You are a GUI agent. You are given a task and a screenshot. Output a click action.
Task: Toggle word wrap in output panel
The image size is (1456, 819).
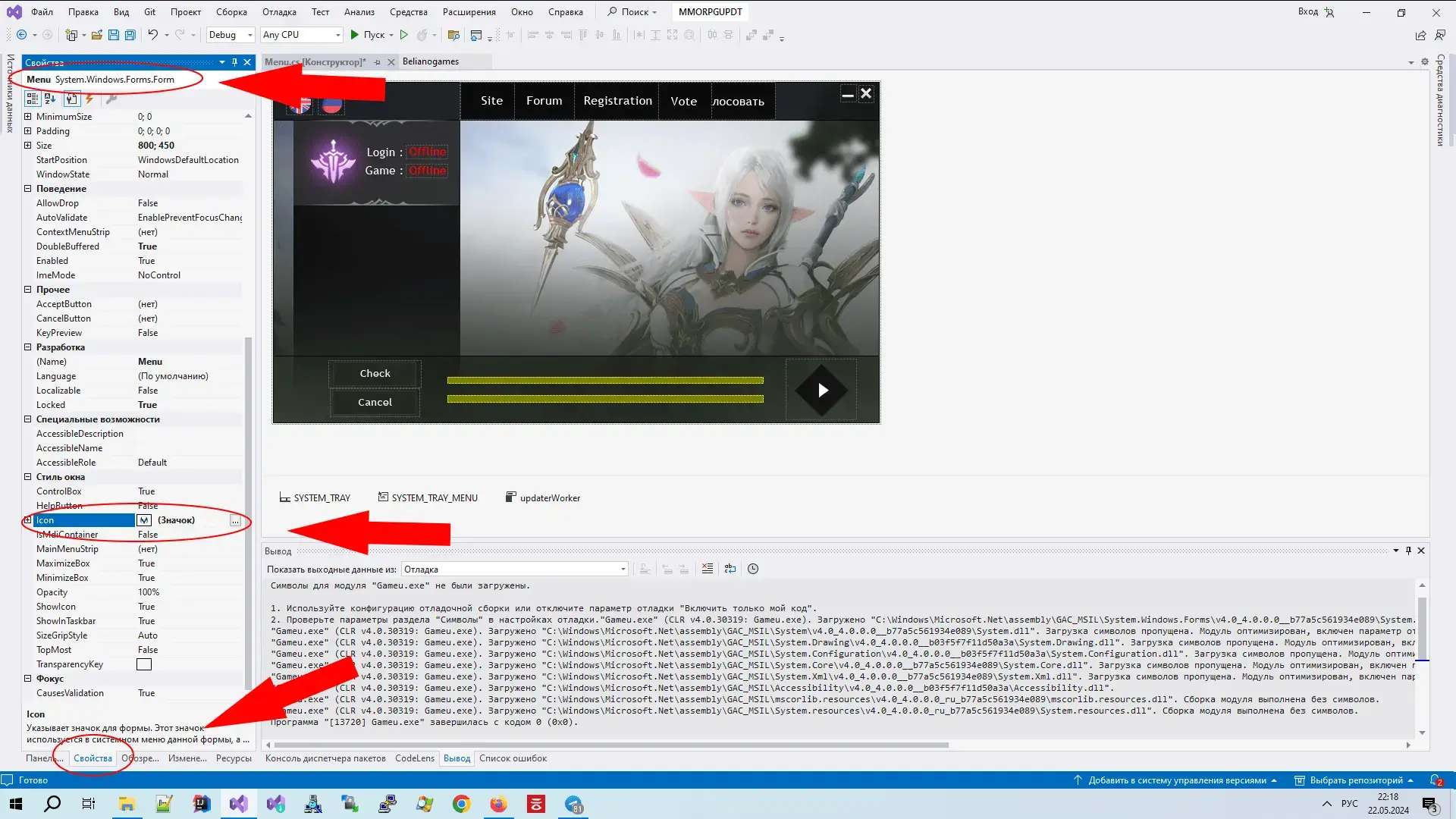(x=730, y=569)
